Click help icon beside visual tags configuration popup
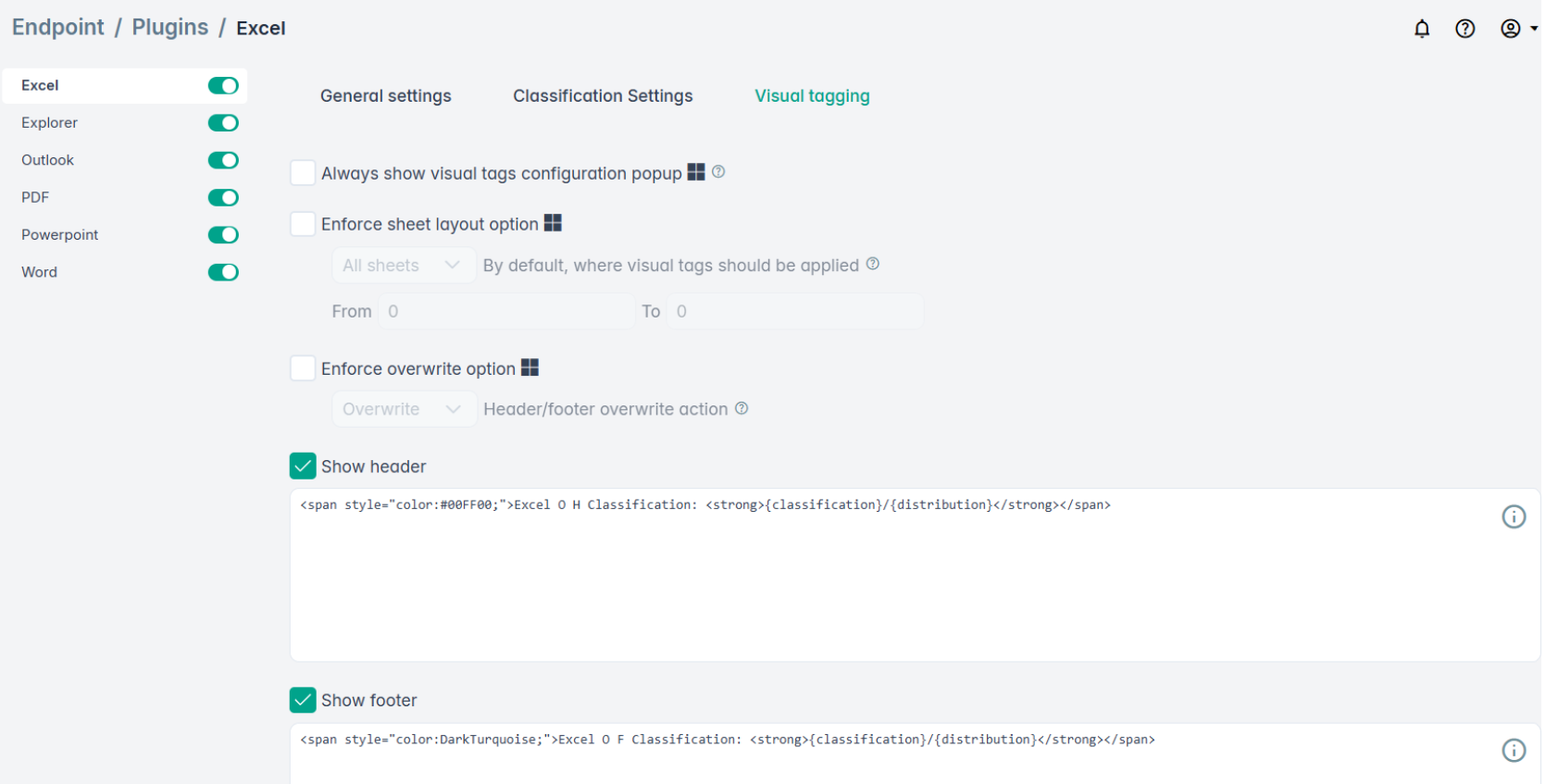Image resolution: width=1546 pixels, height=784 pixels. [x=718, y=172]
